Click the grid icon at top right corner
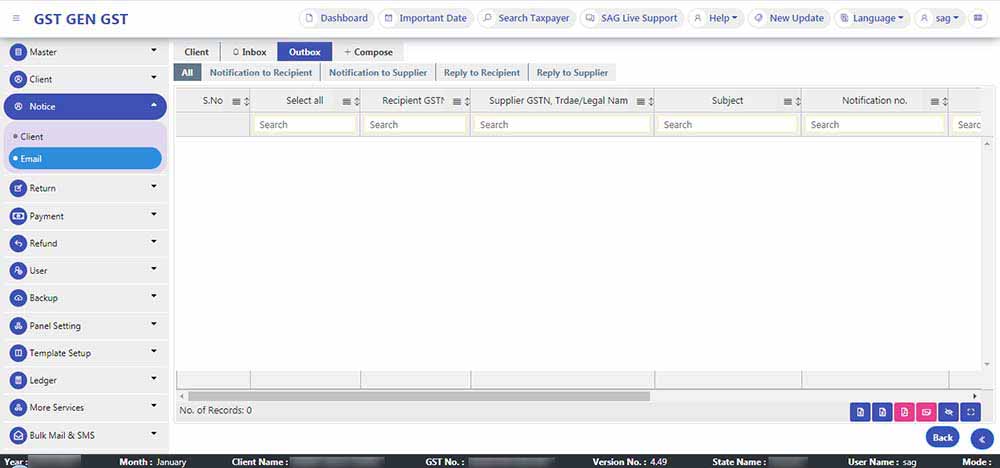 [978, 18]
